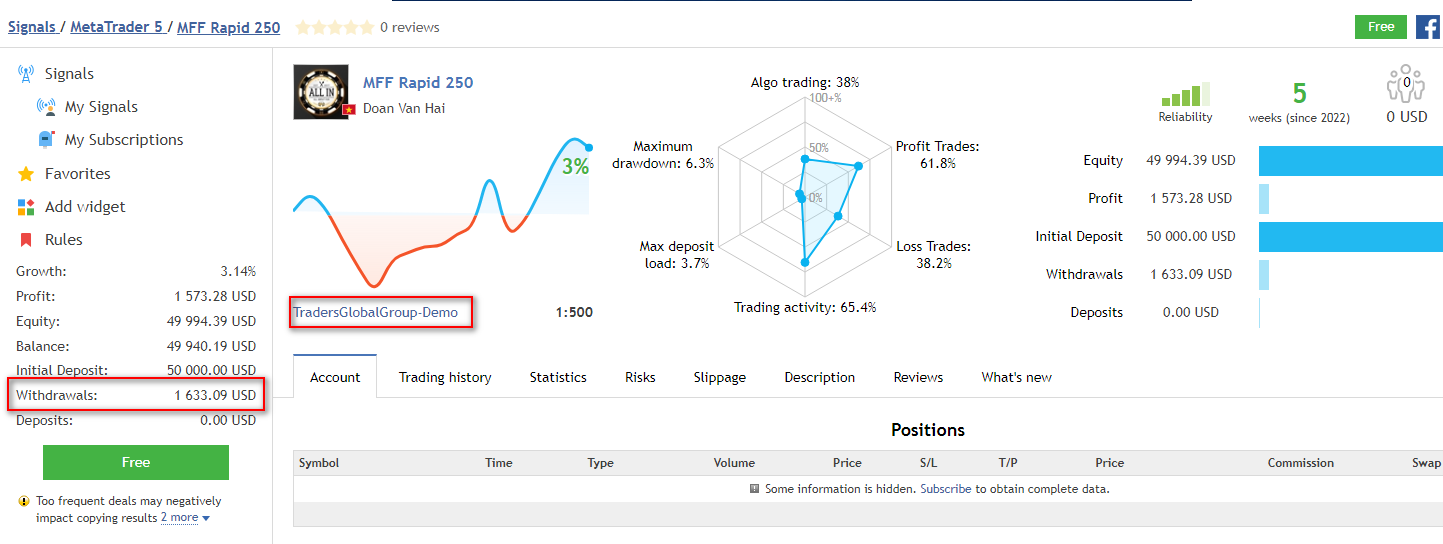This screenshot has height=544, width=1443.
Task: Select the Slippage tab
Action: [x=719, y=377]
